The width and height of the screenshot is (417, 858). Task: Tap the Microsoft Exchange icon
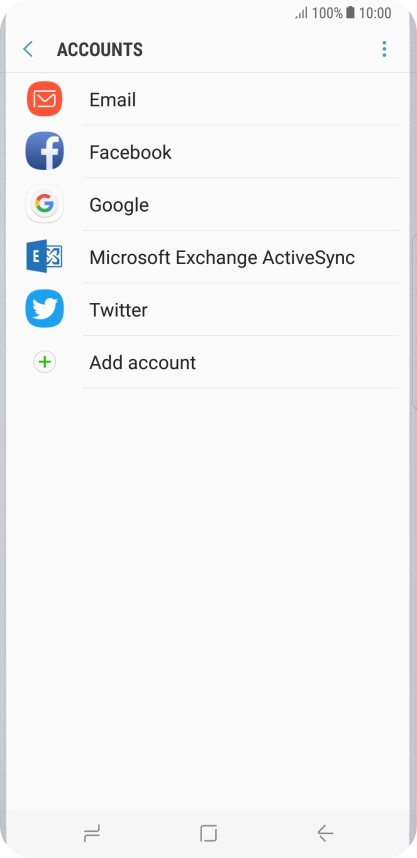(44, 256)
